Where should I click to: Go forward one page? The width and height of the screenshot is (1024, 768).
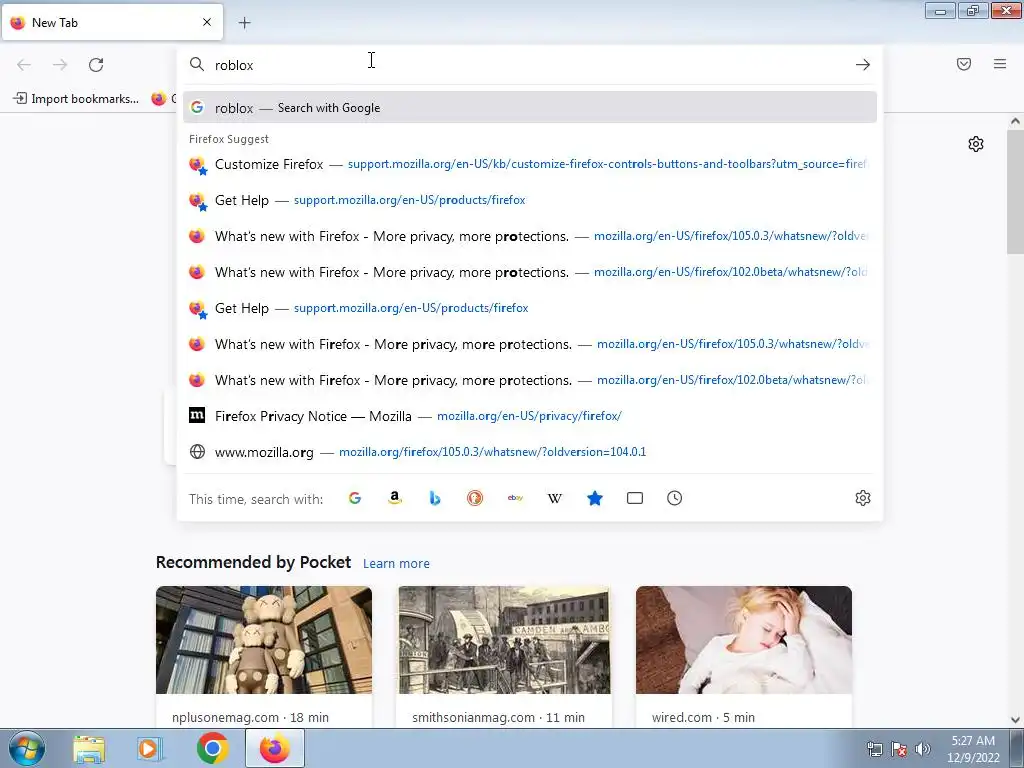[60, 65]
